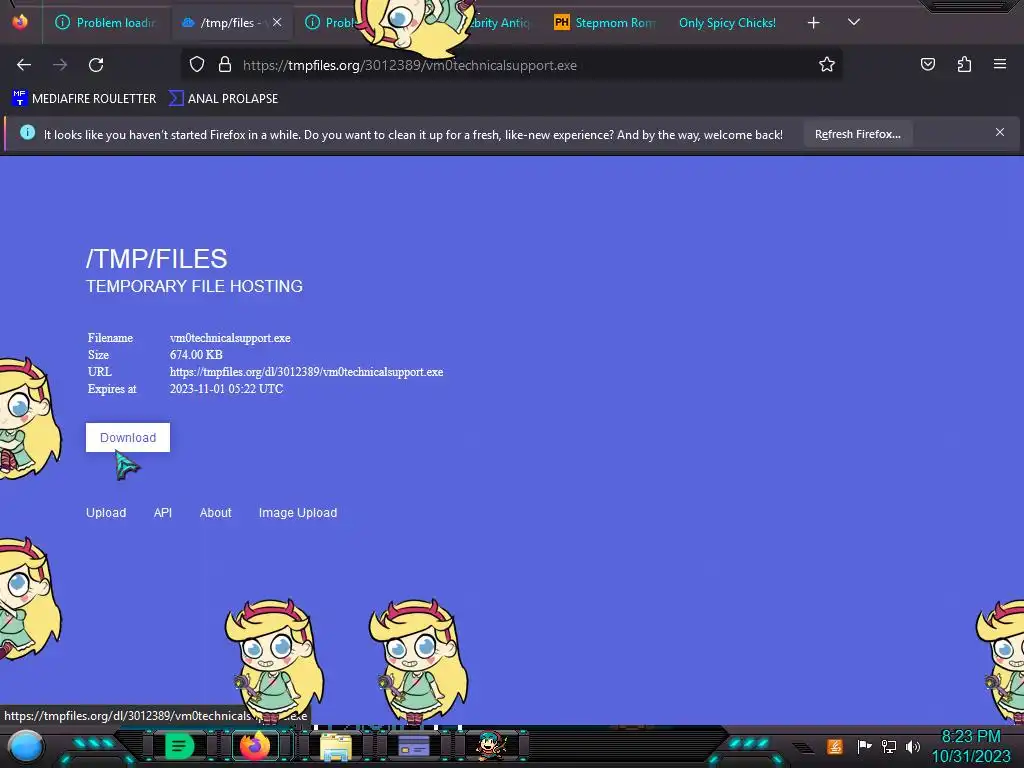Click the clock showing 8:23 PM
Viewport: 1024px width, 768px height.
tap(970, 737)
